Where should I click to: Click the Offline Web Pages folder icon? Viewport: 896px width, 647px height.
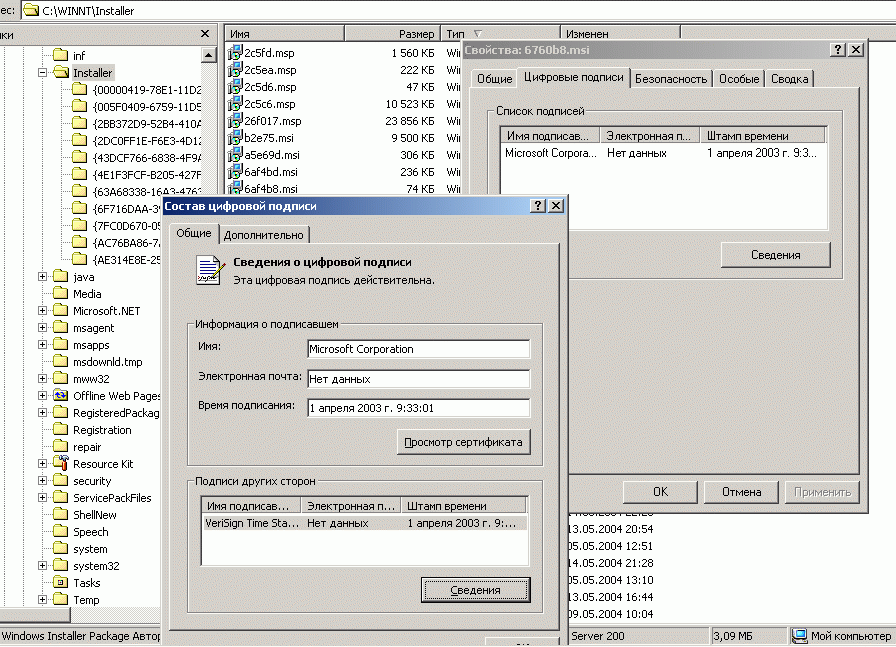(x=61, y=396)
